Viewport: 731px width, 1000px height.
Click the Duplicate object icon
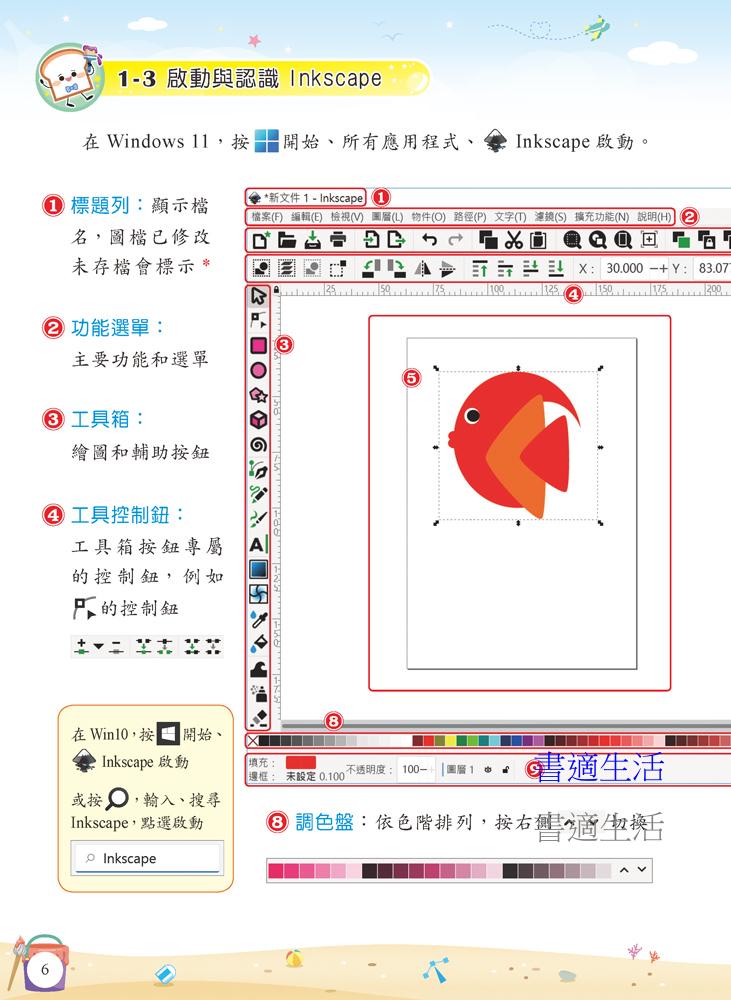pos(681,240)
